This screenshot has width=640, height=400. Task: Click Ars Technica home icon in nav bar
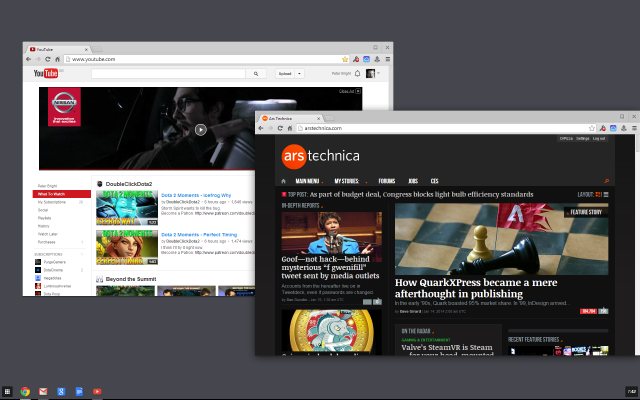(284, 181)
